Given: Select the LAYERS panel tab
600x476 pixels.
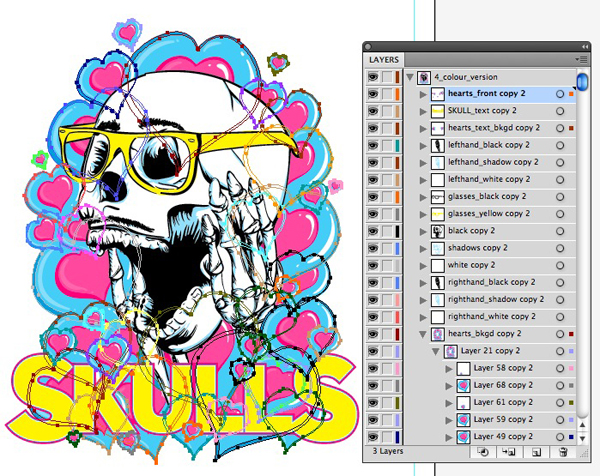Looking at the screenshot, I should tap(384, 60).
